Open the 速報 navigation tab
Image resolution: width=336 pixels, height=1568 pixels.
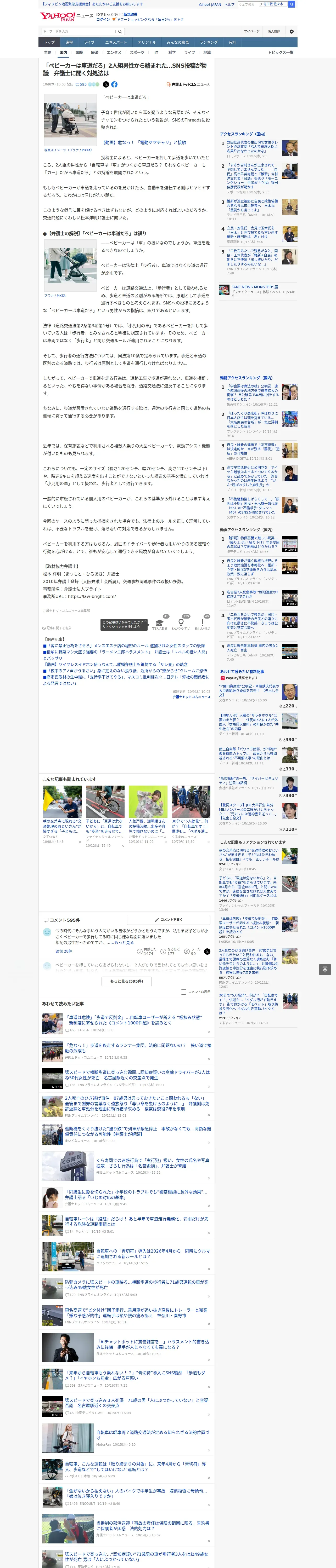(69, 43)
